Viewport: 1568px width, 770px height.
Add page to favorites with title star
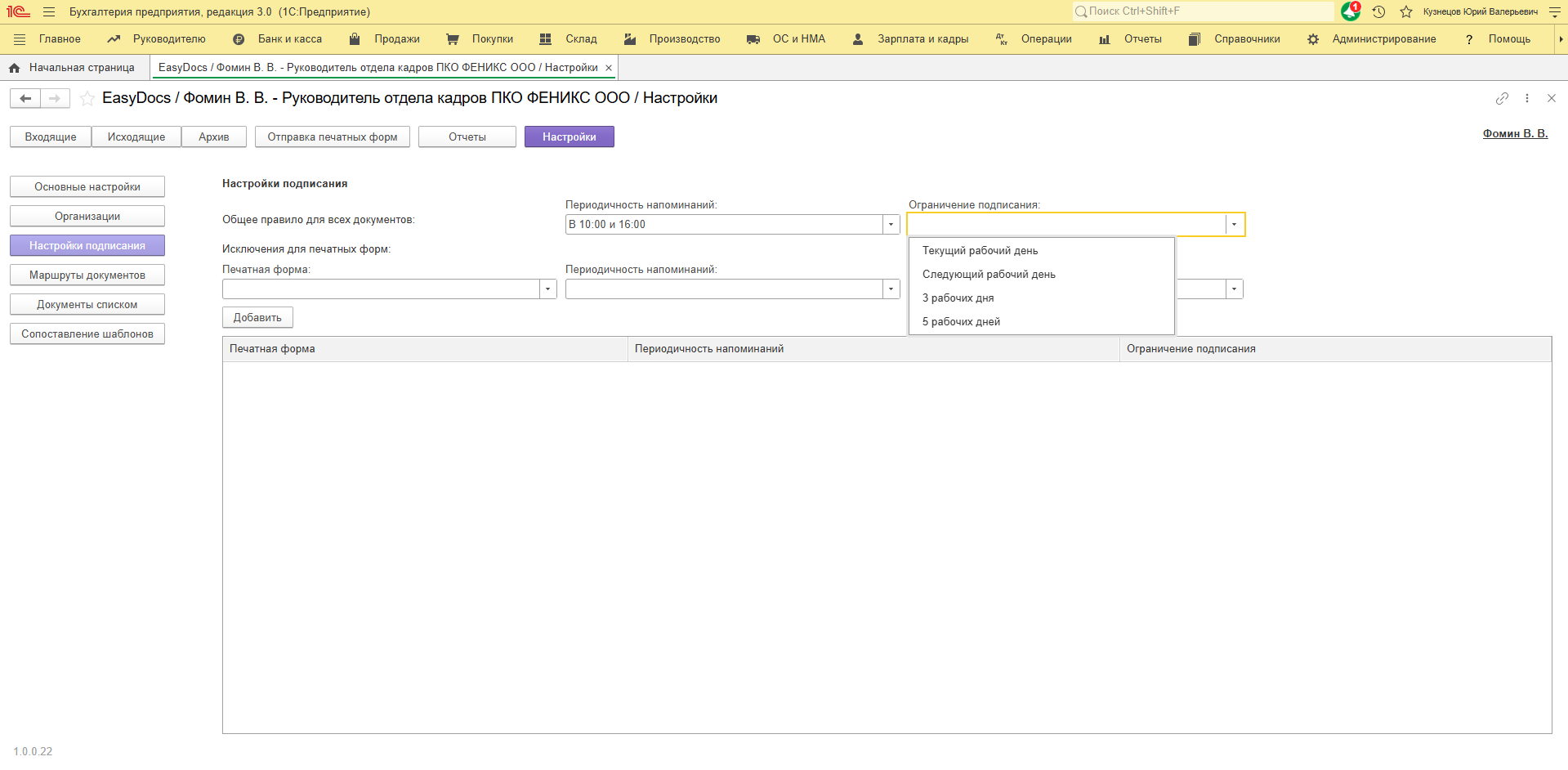click(87, 99)
